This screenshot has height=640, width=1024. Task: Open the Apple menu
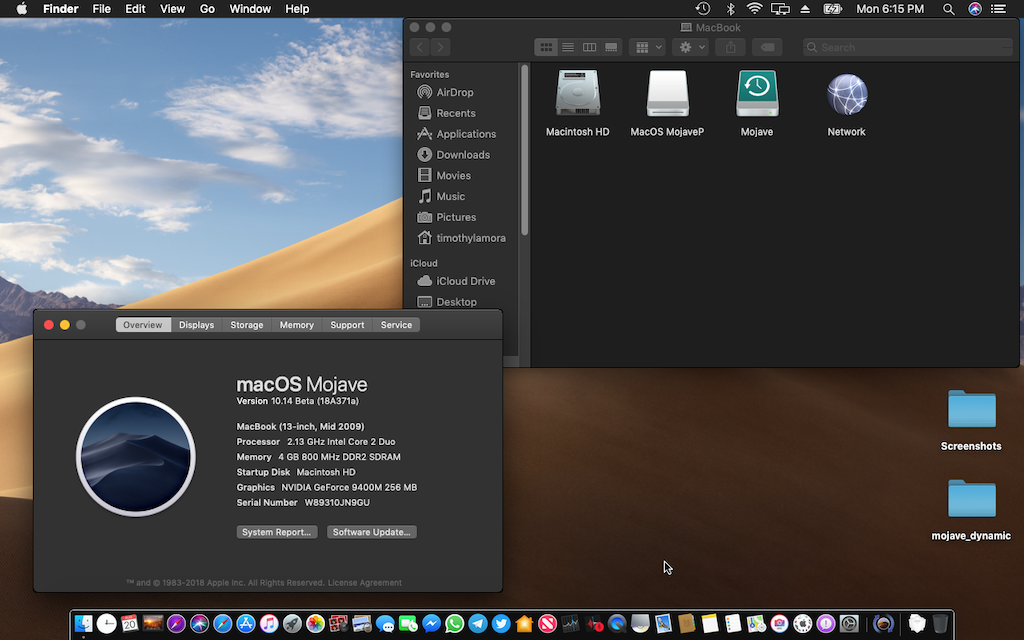22,8
